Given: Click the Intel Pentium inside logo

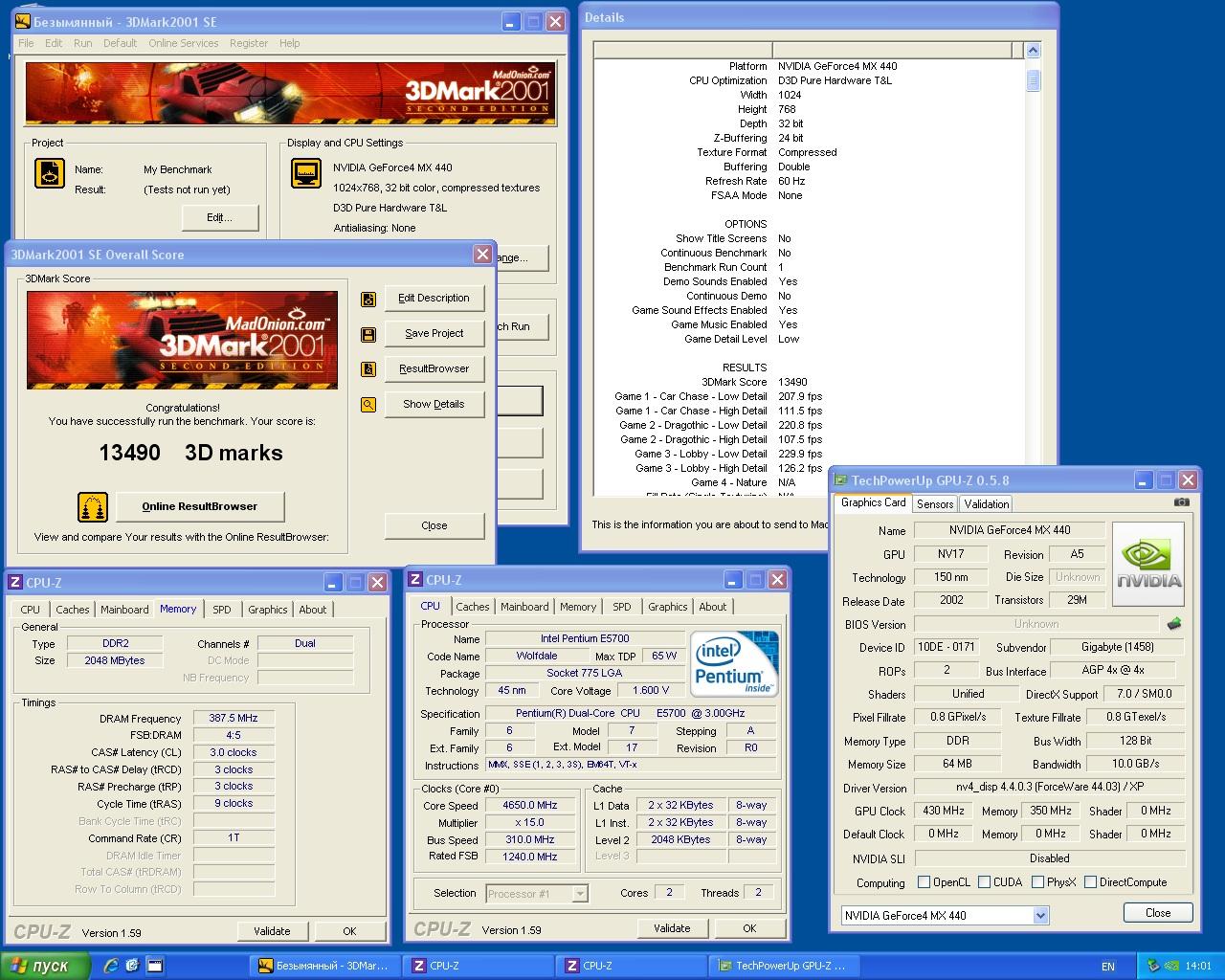Looking at the screenshot, I should [x=734, y=662].
